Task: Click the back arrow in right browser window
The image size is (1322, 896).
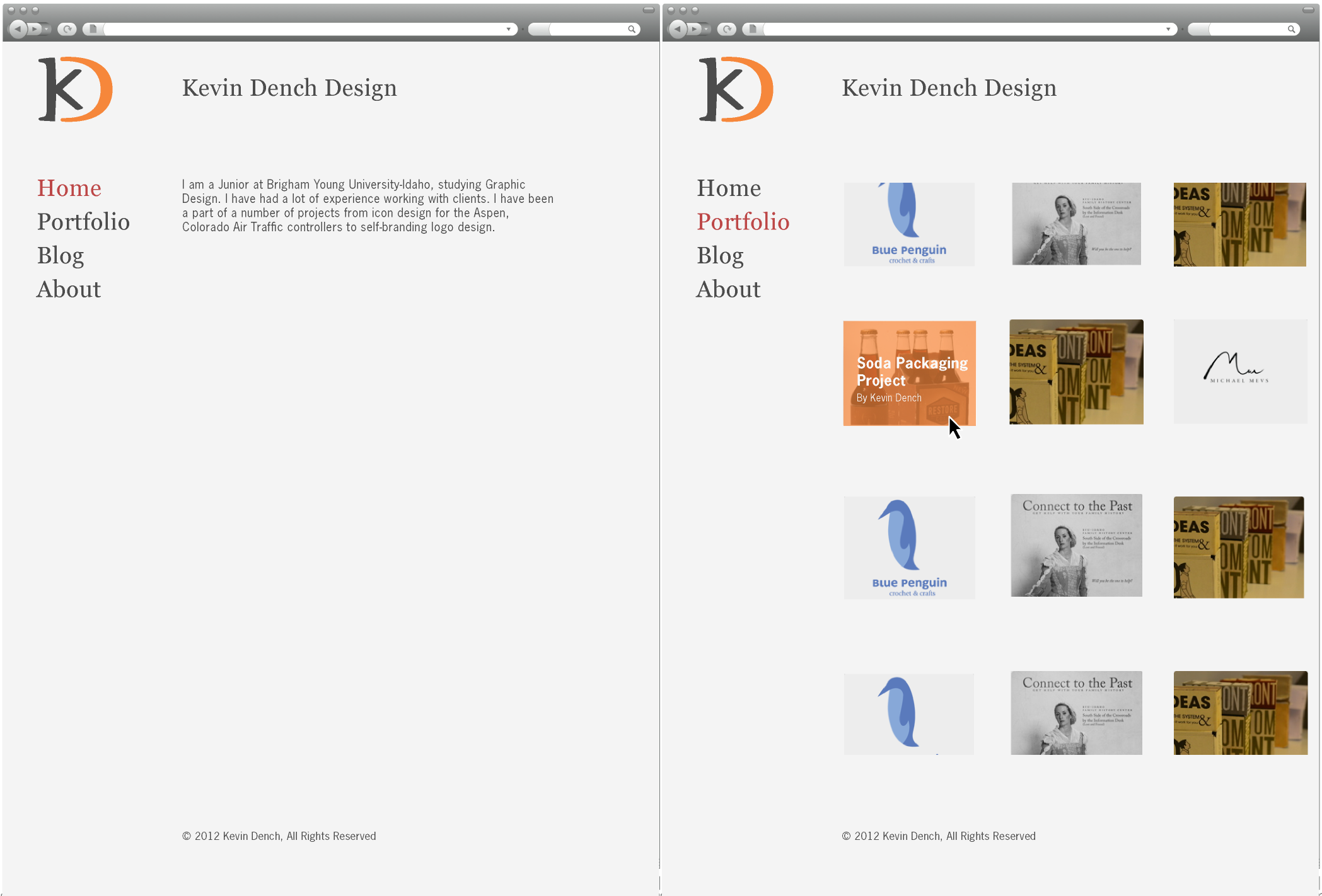Action: click(x=677, y=29)
